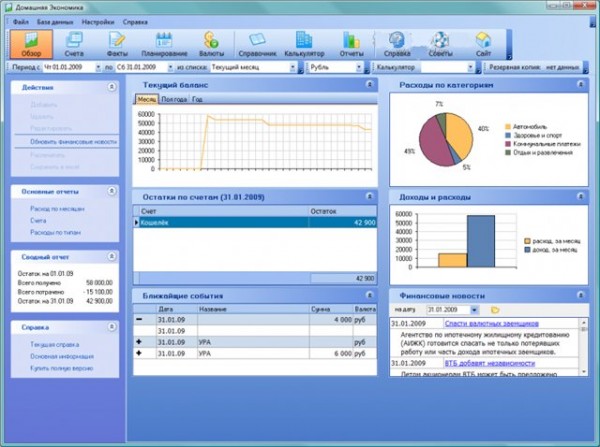Viewport: 600px width, 447px height.
Task: Collapse the Текущий баланс panel
Action: 370,85
